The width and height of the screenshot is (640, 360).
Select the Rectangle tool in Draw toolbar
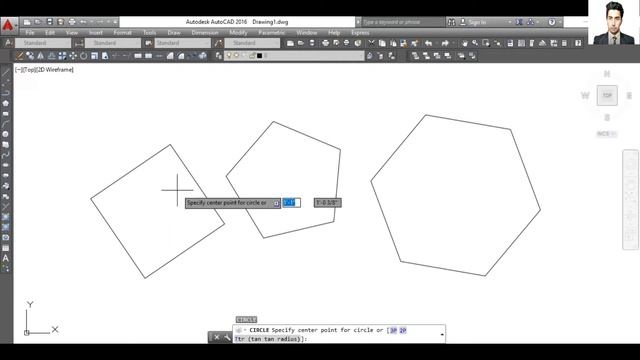point(5,113)
